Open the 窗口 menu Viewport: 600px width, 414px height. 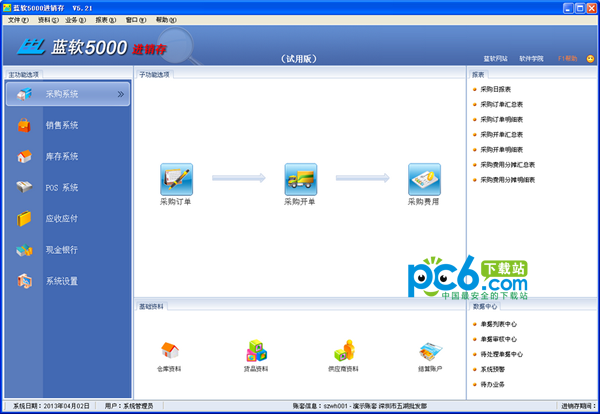point(136,20)
